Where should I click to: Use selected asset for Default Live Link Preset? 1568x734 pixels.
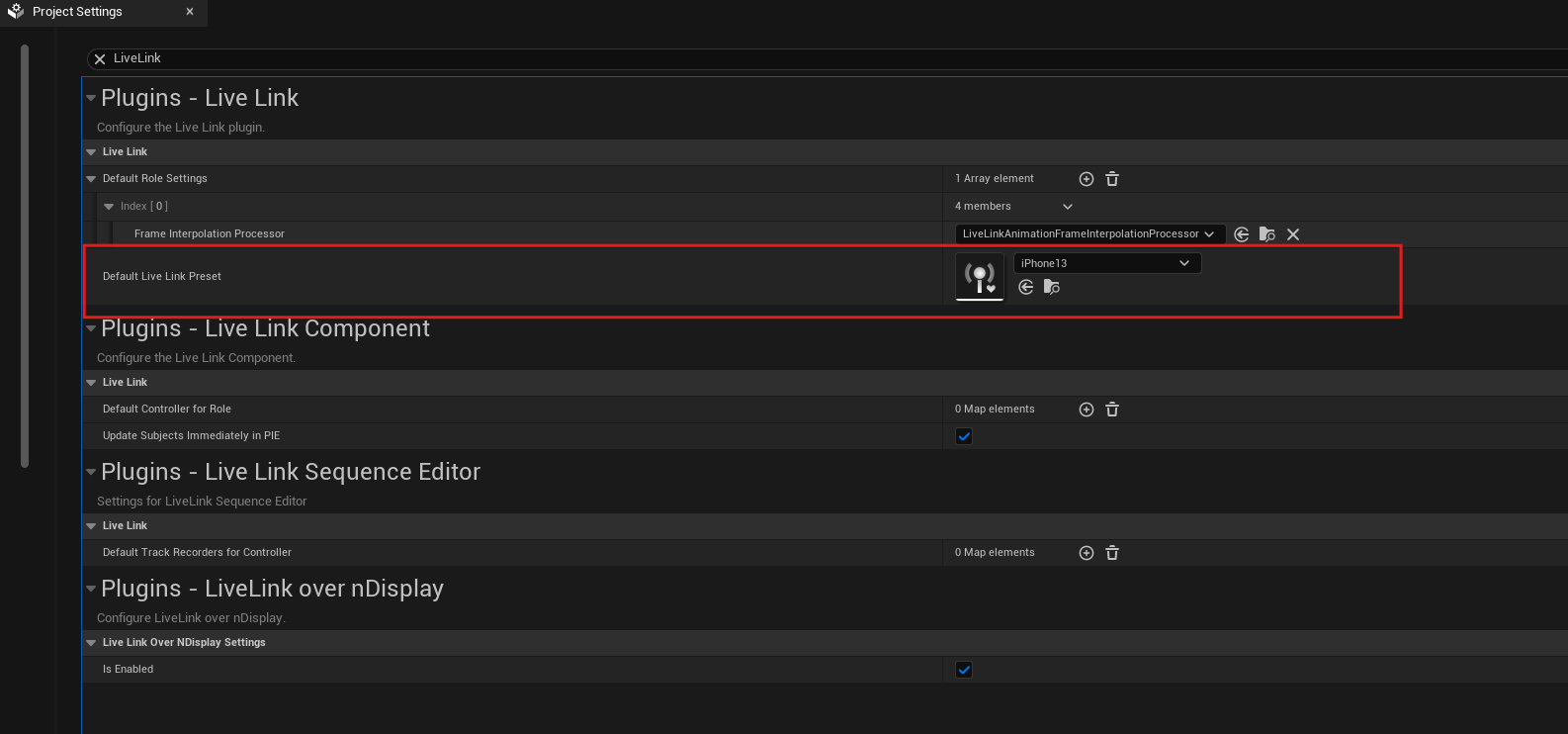[x=1026, y=287]
